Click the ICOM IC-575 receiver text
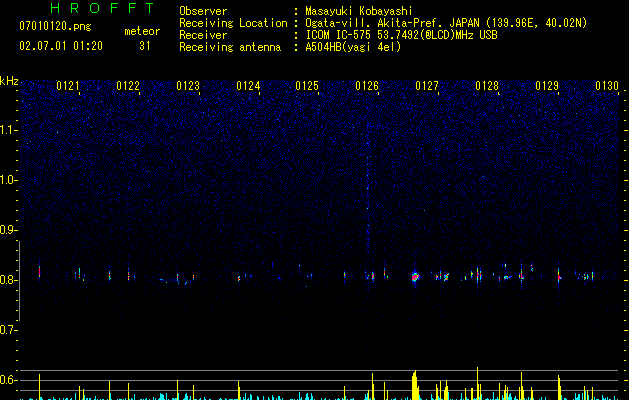The width and height of the screenshot is (629, 400). coord(401,35)
